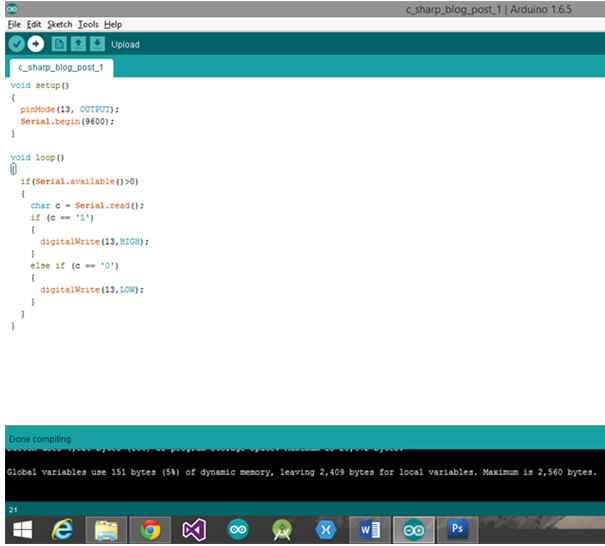
Task: Click the 'Done compiling' status message
Action: tap(40, 439)
